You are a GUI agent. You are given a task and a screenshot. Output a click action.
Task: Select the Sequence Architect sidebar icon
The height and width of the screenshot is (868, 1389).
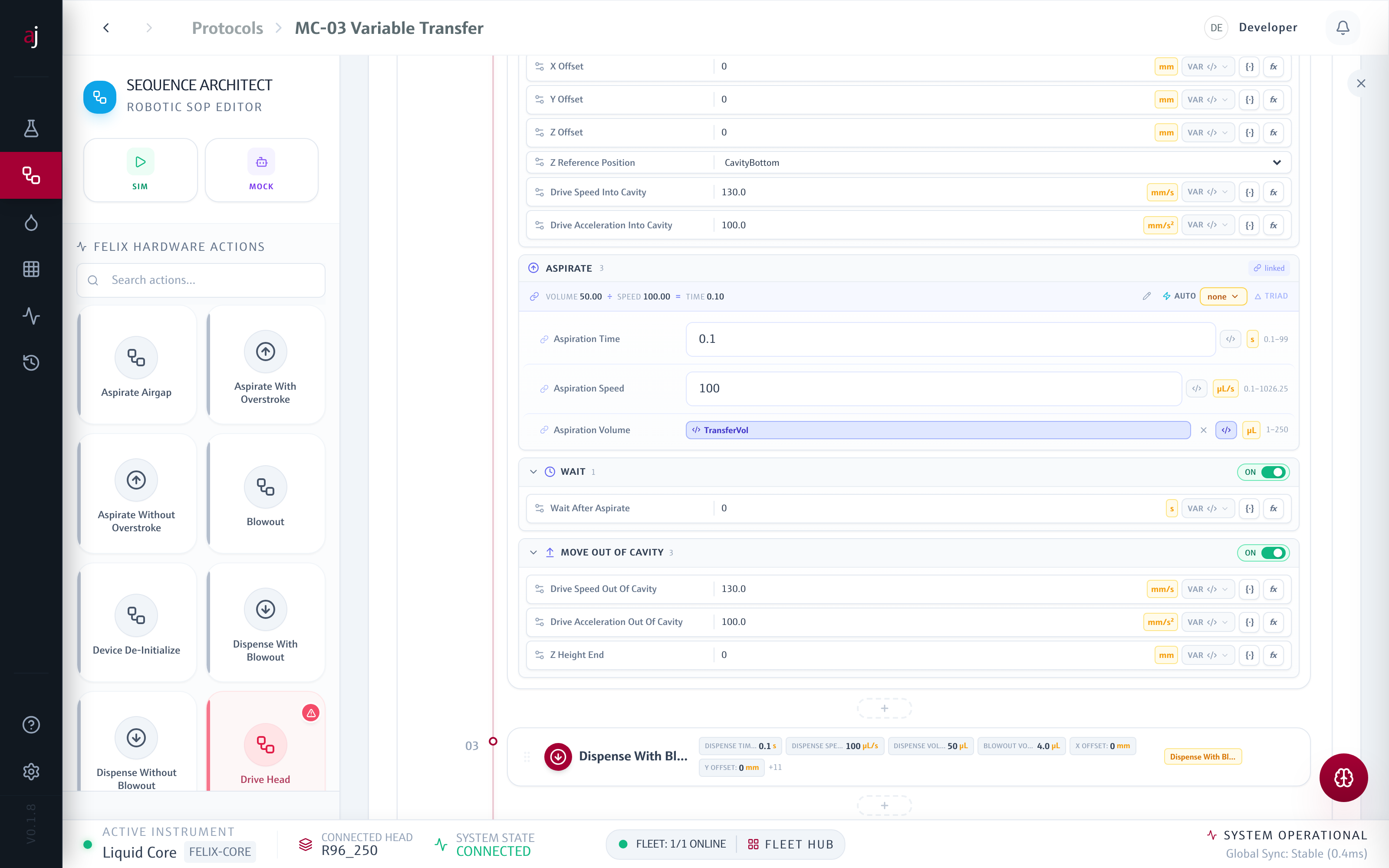pyautogui.click(x=31, y=175)
